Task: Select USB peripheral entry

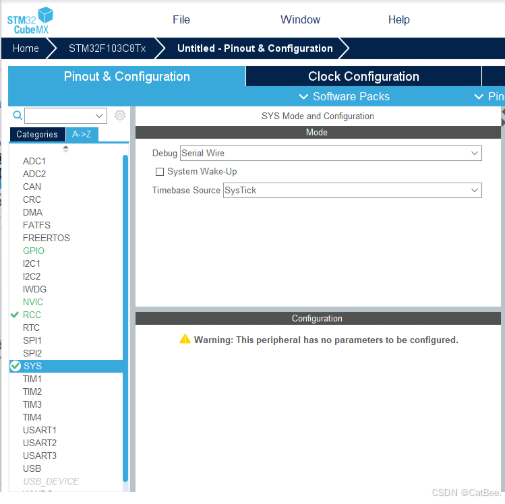Action: [x=32, y=468]
